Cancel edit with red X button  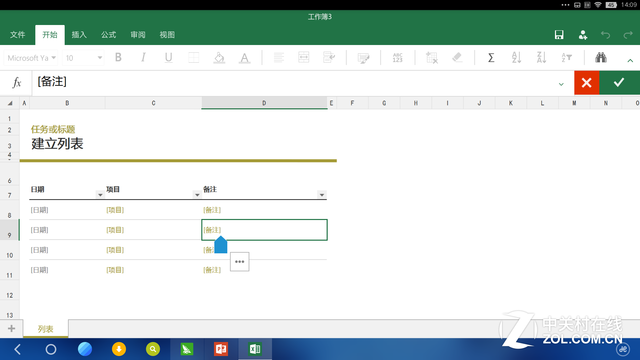[587, 83]
